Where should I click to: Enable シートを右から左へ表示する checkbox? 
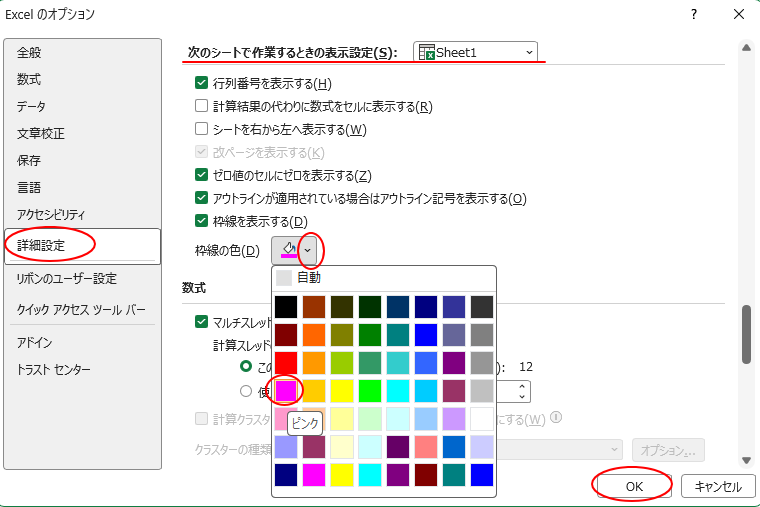pos(201,129)
